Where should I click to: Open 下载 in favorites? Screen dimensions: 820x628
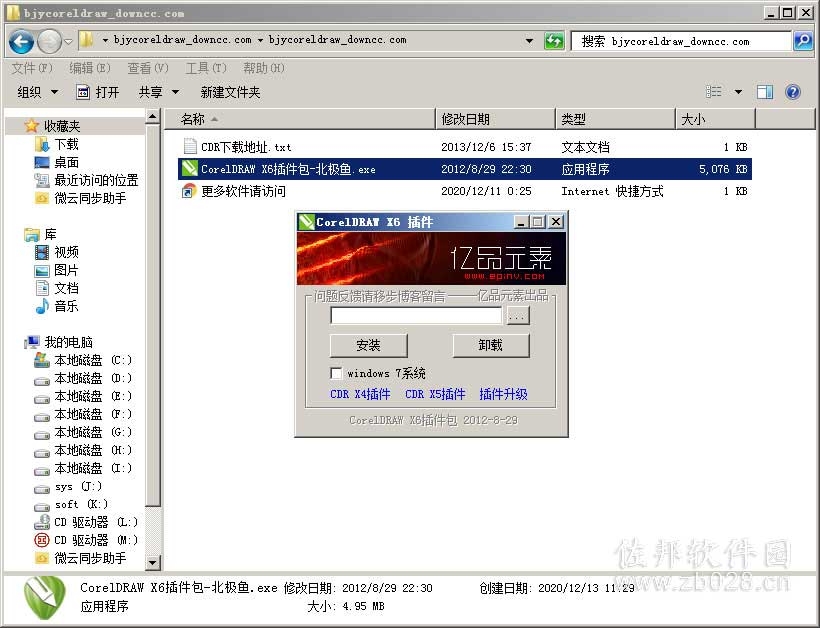tap(58, 144)
